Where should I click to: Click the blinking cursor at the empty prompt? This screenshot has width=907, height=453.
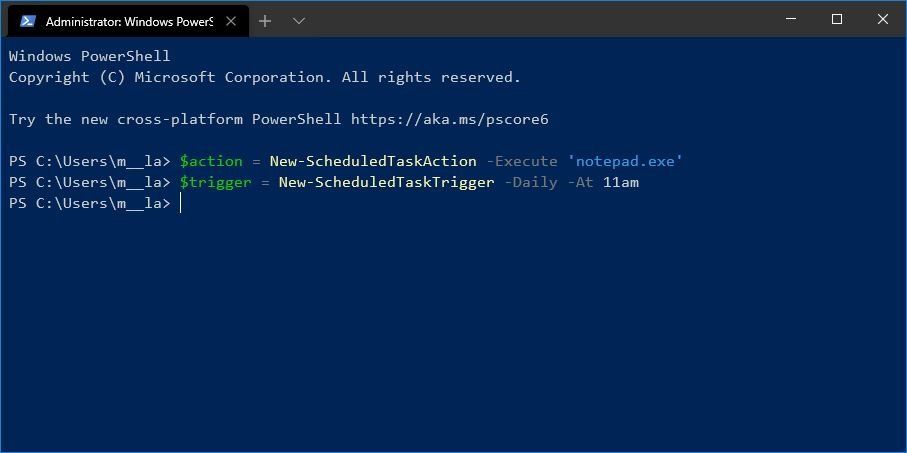(180, 203)
